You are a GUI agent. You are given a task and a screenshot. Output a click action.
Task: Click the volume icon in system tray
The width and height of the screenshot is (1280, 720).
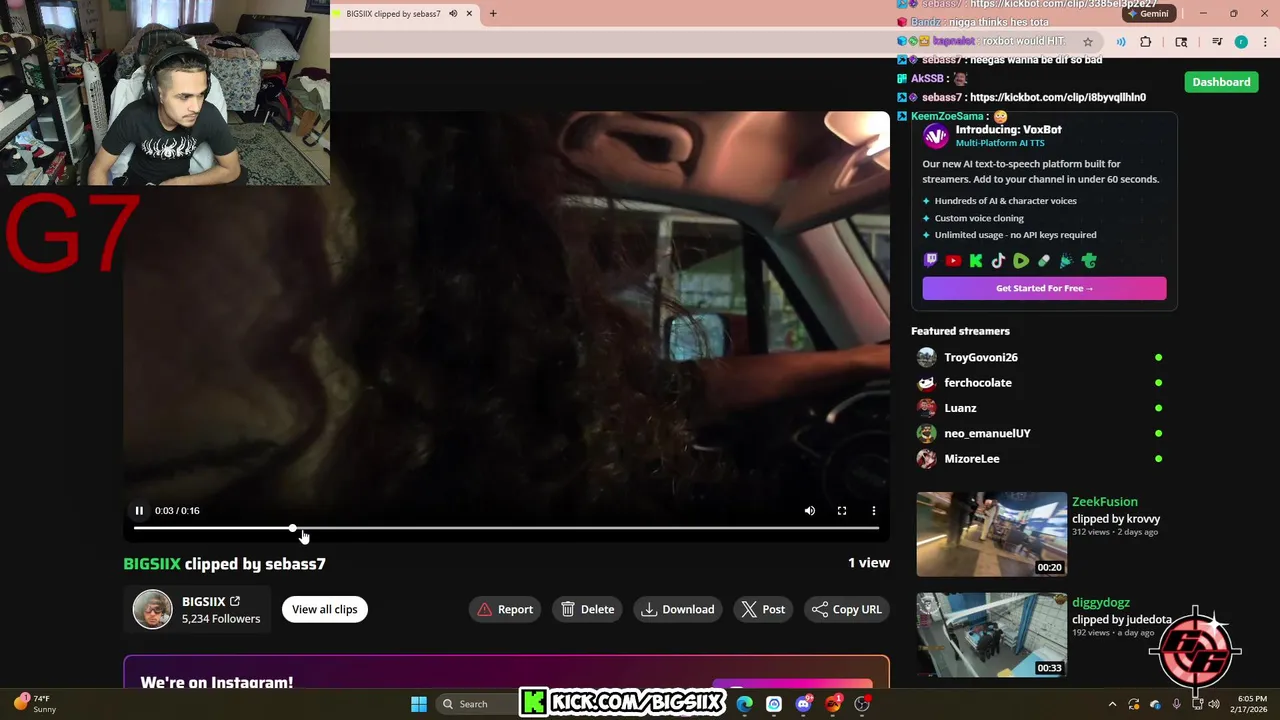click(1214, 704)
